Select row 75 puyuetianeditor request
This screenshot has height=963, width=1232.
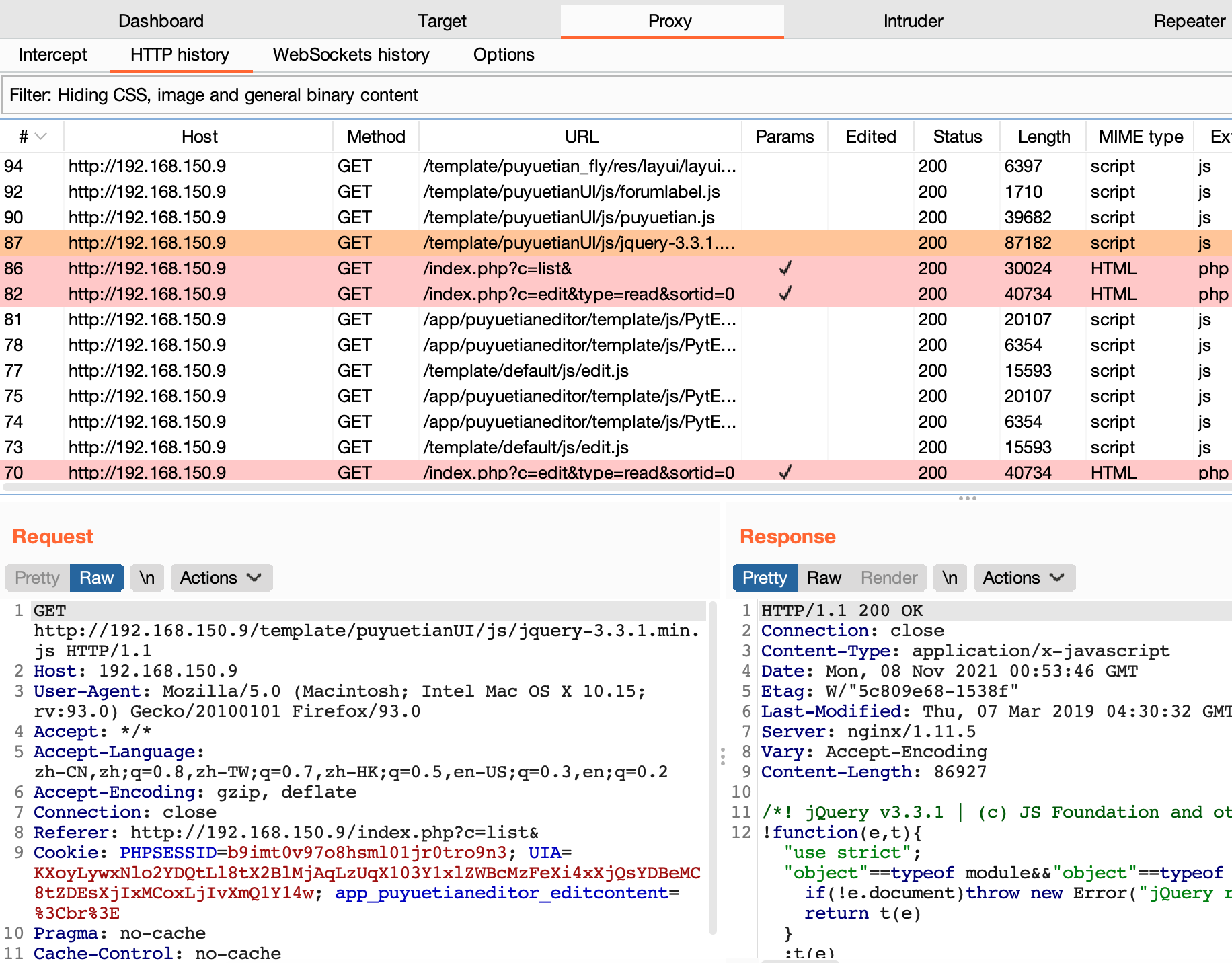point(616,396)
